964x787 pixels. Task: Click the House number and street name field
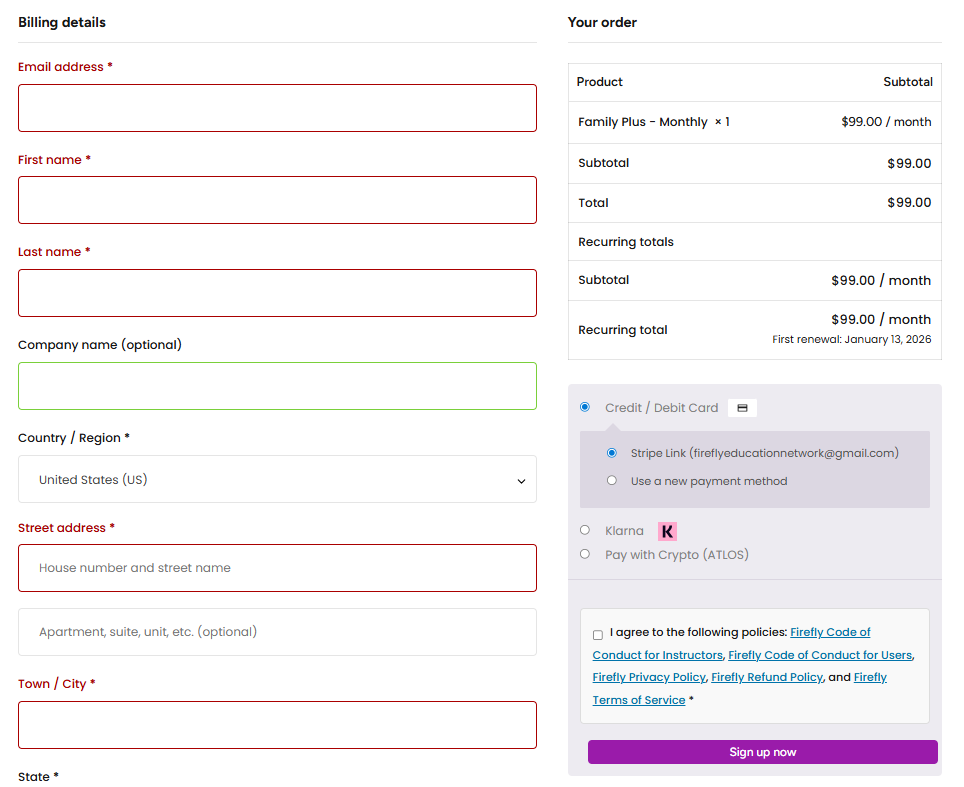277,568
